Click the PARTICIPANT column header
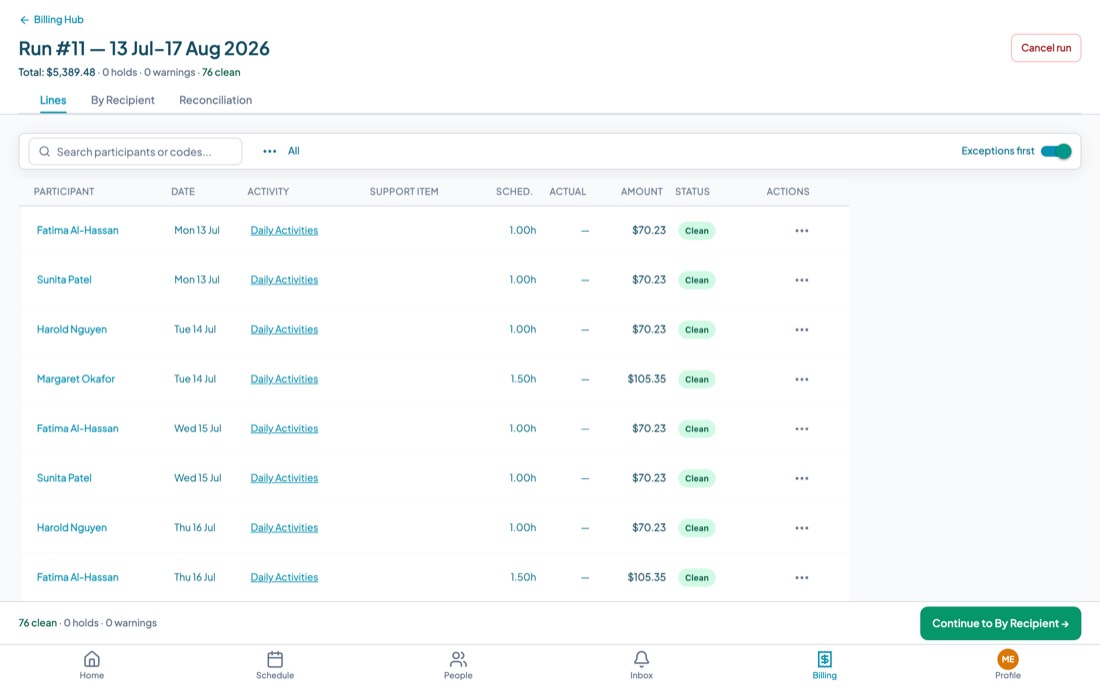 click(64, 192)
